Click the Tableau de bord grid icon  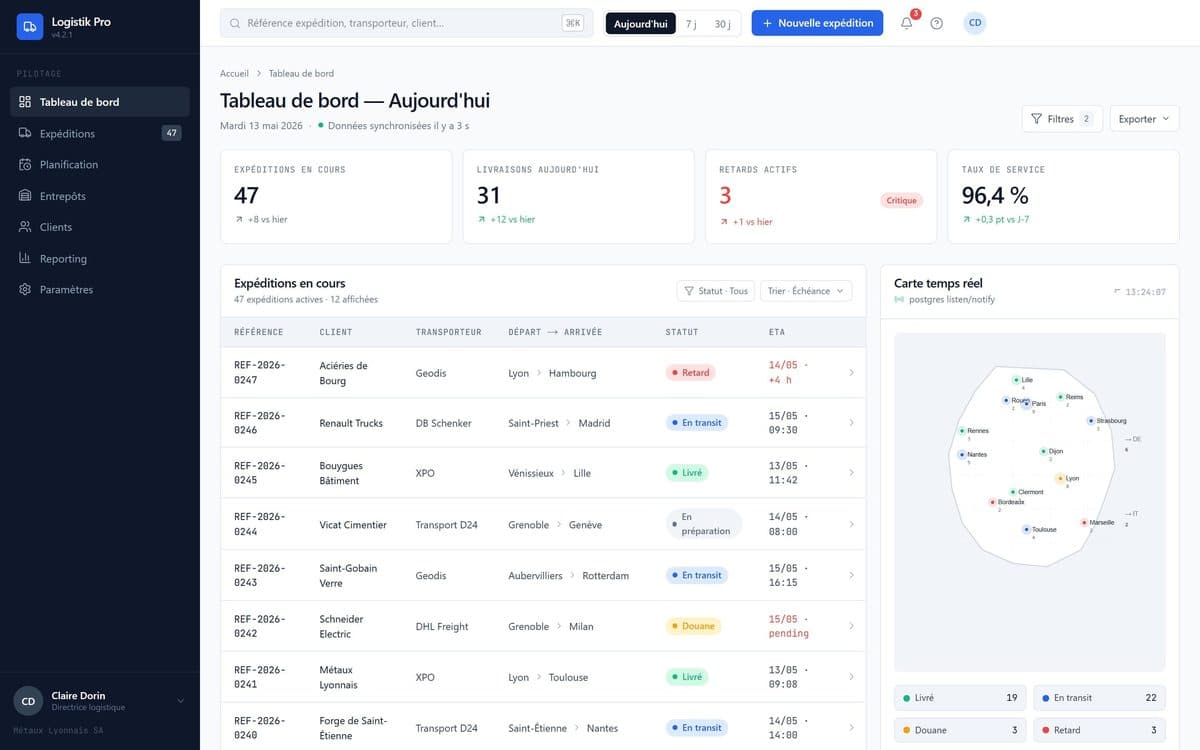point(25,102)
